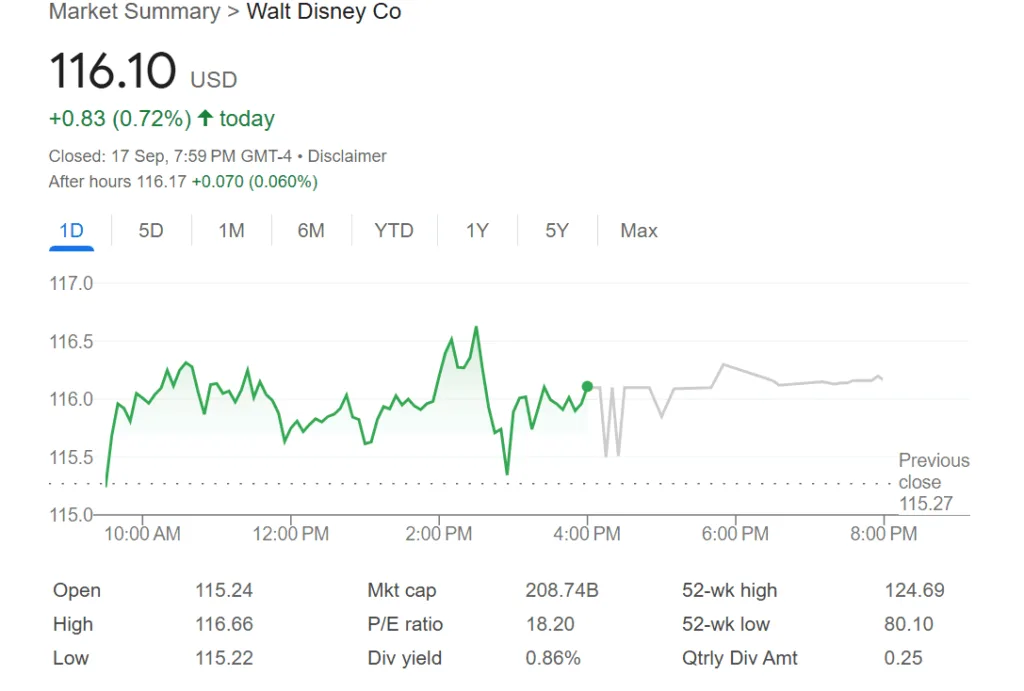The width and height of the screenshot is (1024, 691).
Task: Switch to the 1M chart view
Action: (x=231, y=230)
